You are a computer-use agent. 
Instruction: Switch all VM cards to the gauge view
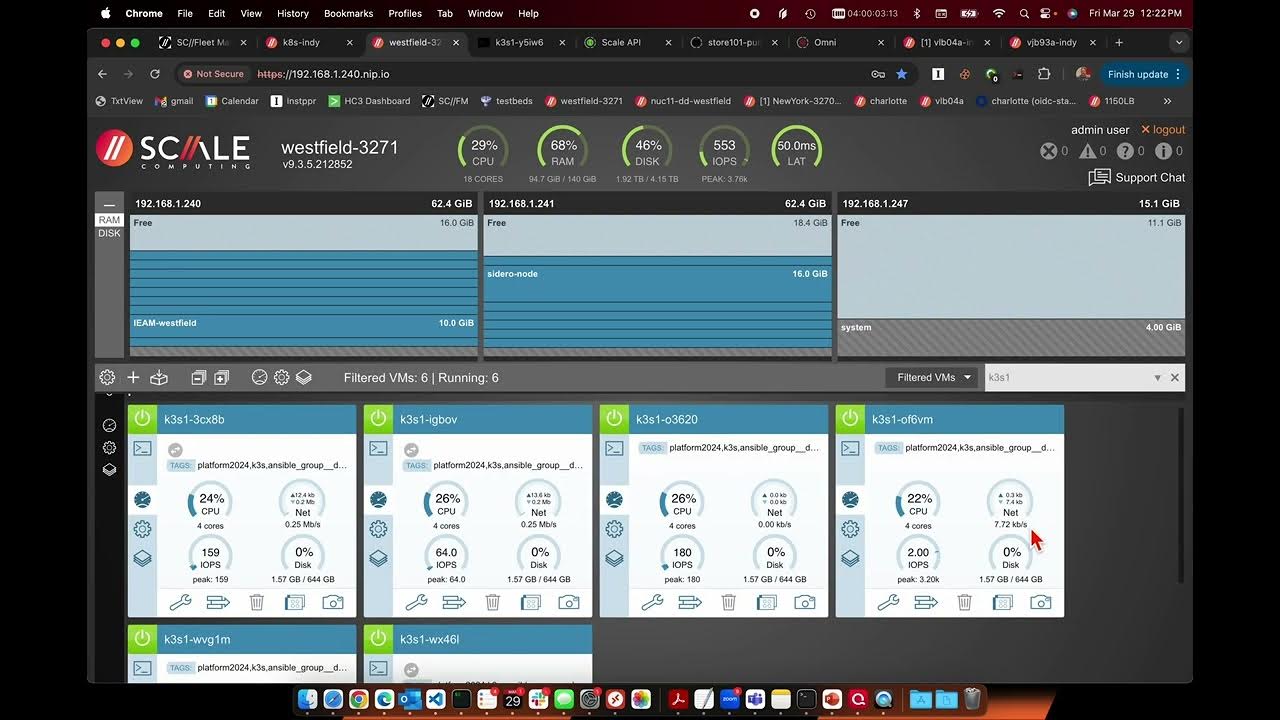click(260, 377)
